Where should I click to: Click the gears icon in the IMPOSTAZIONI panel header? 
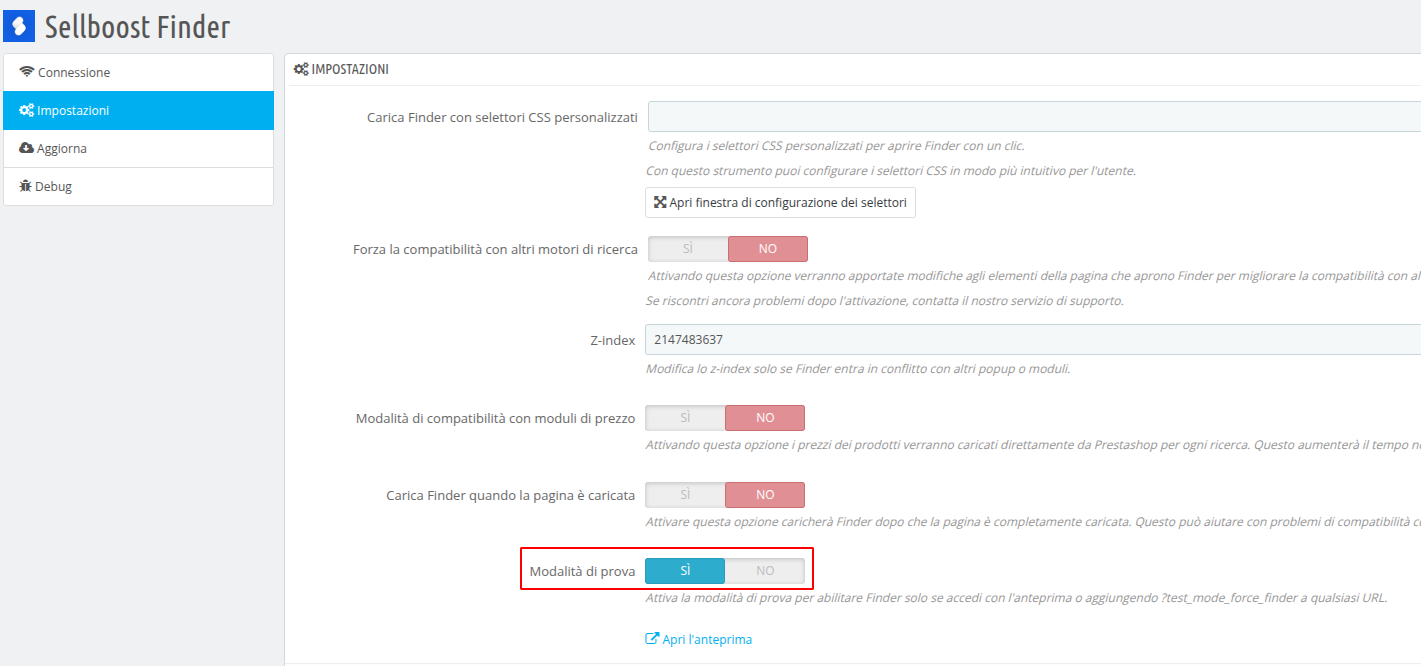(x=301, y=69)
